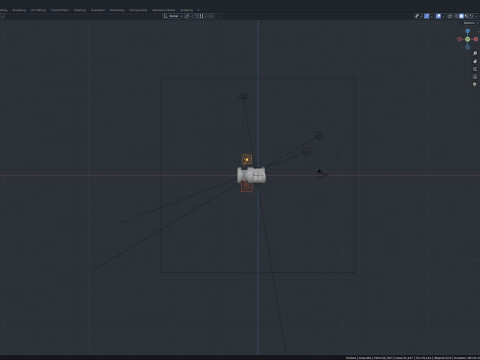This screenshot has width=480, height=360.
Task: Open the Shading workspace tab
Action: pyautogui.click(x=80, y=10)
